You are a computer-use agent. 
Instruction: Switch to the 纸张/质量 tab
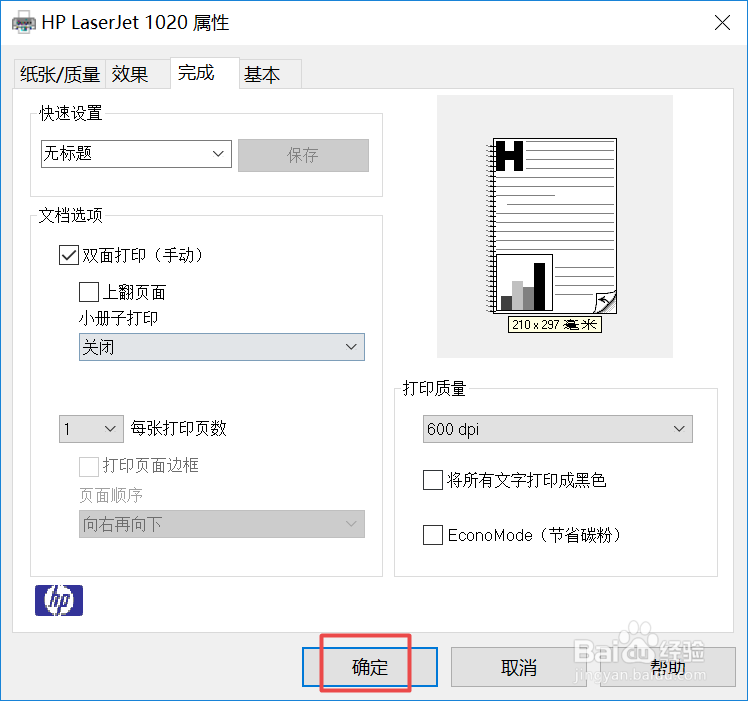coord(60,74)
